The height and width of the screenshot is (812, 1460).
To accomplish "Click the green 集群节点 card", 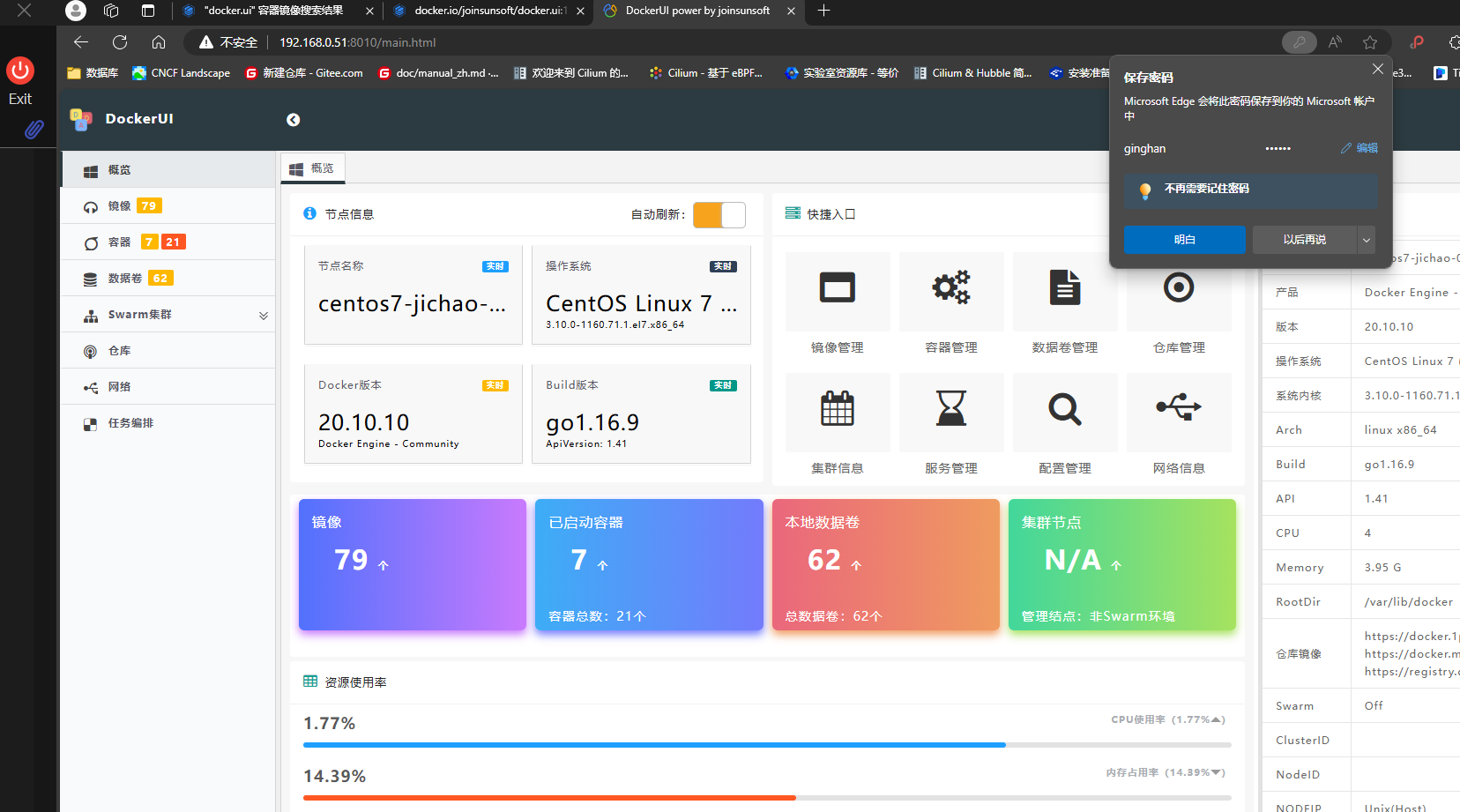I will point(1122,565).
